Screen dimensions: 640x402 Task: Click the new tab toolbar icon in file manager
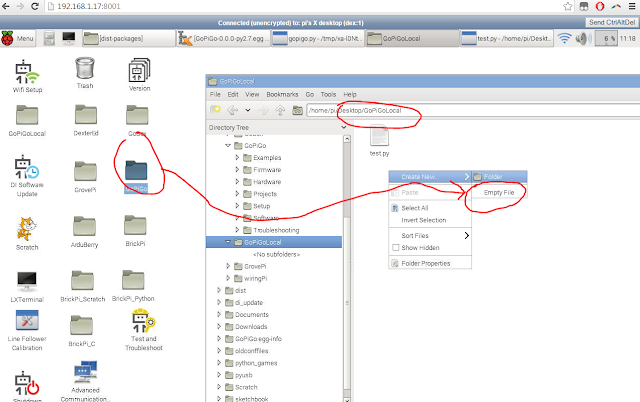[215, 110]
